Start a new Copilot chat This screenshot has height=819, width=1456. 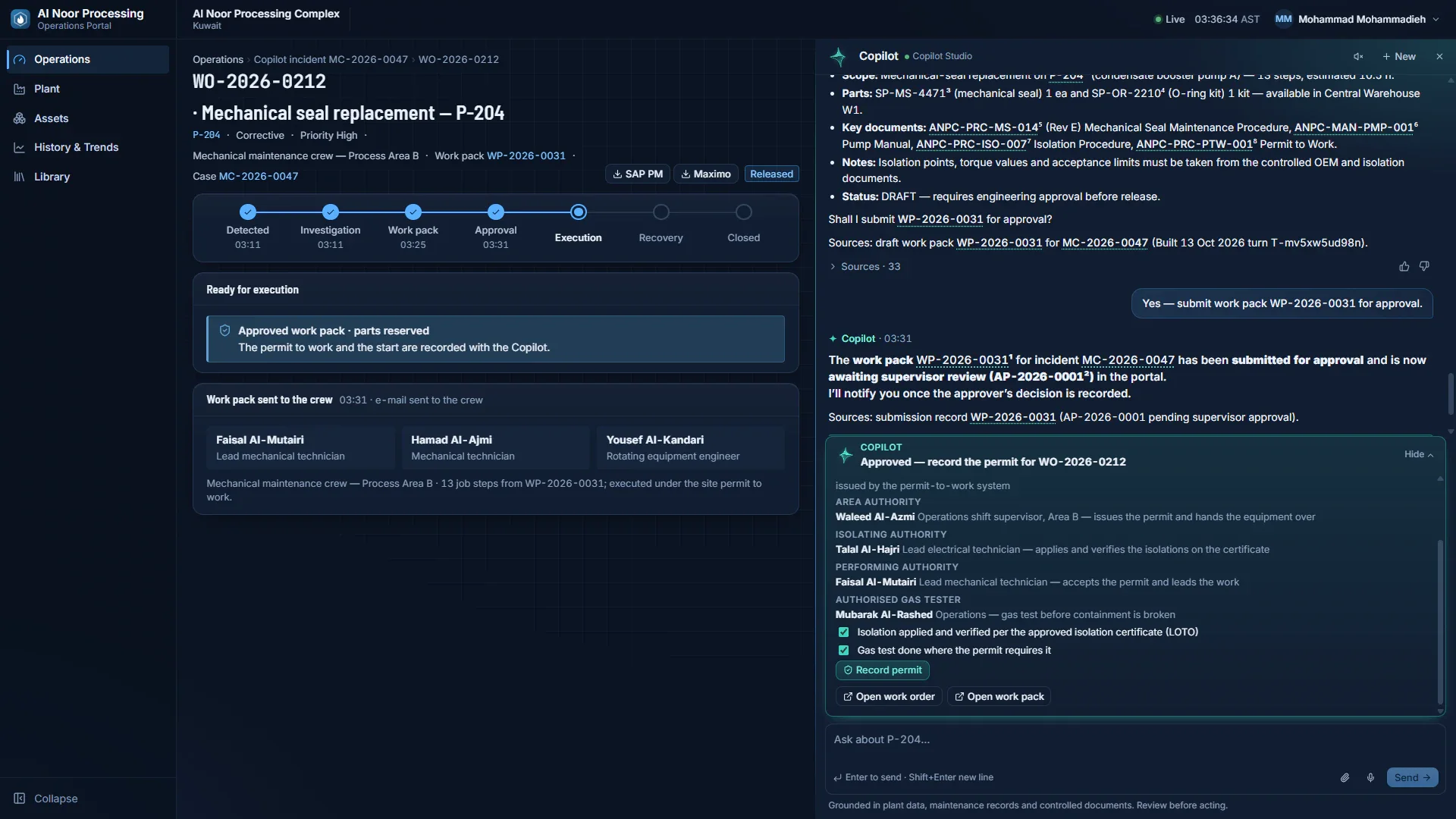coord(1399,56)
